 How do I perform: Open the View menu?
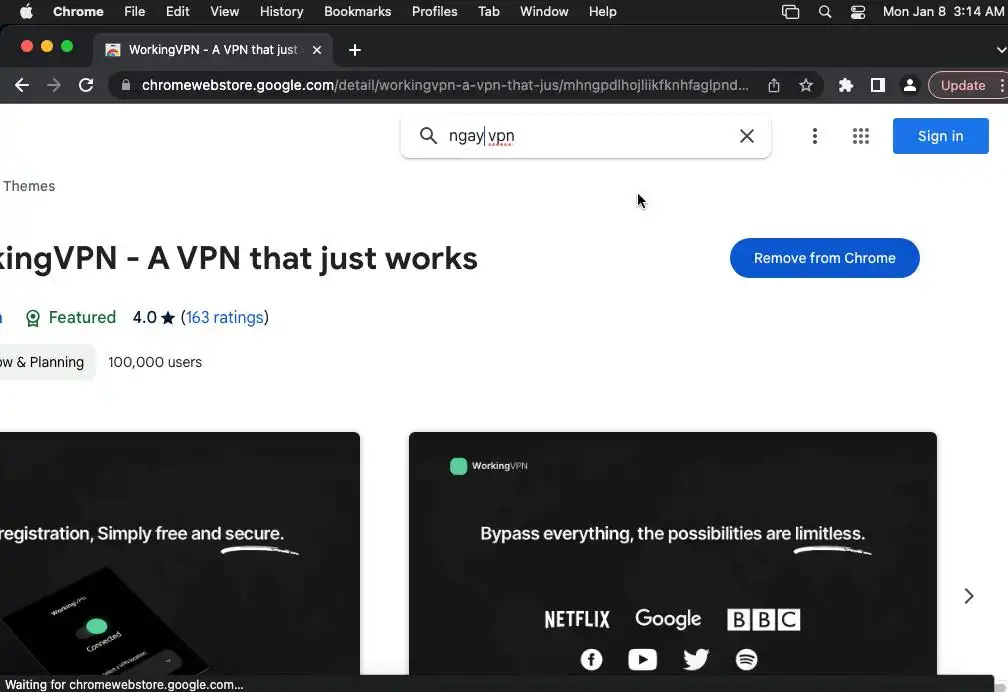224,12
